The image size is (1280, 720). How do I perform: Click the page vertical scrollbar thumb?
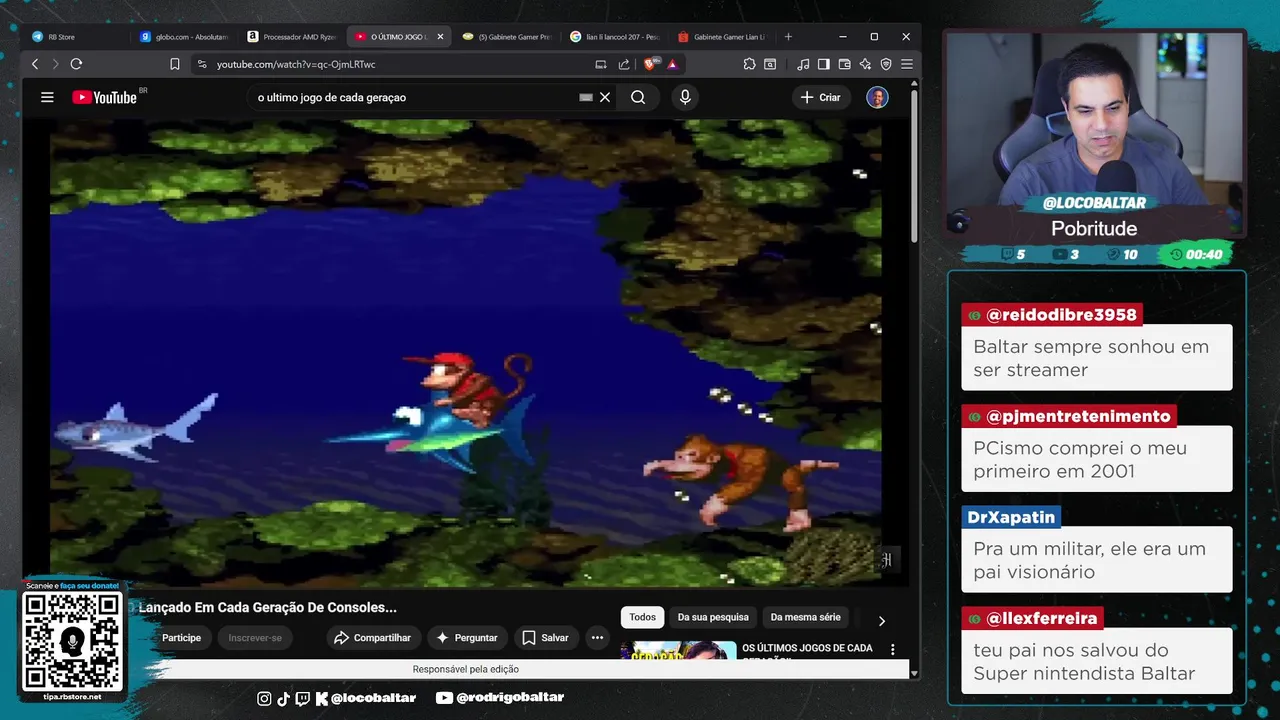tap(914, 165)
